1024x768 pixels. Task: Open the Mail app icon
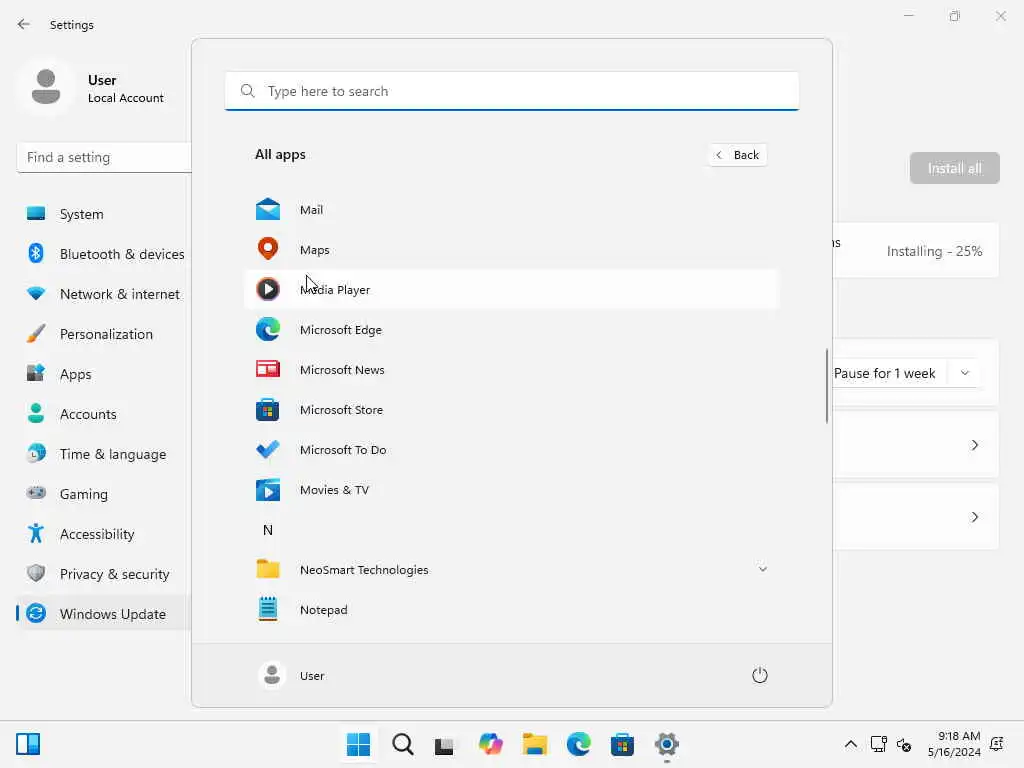click(268, 210)
